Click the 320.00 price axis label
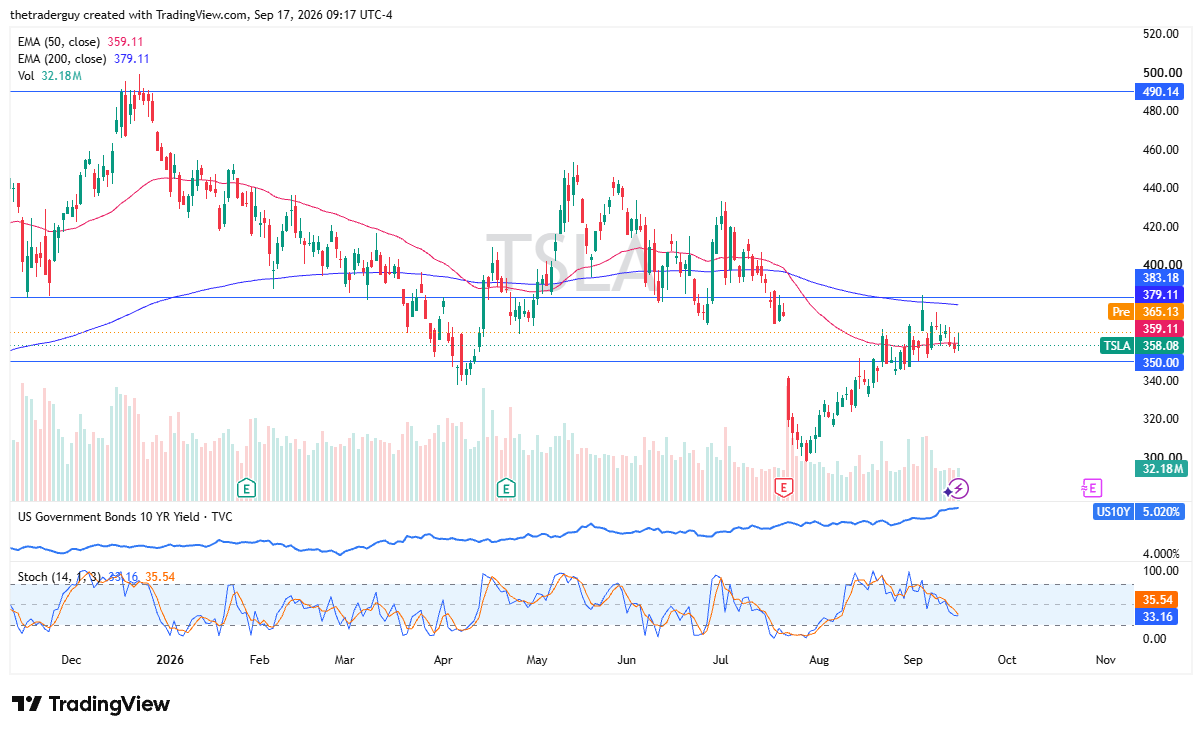 [1161, 419]
